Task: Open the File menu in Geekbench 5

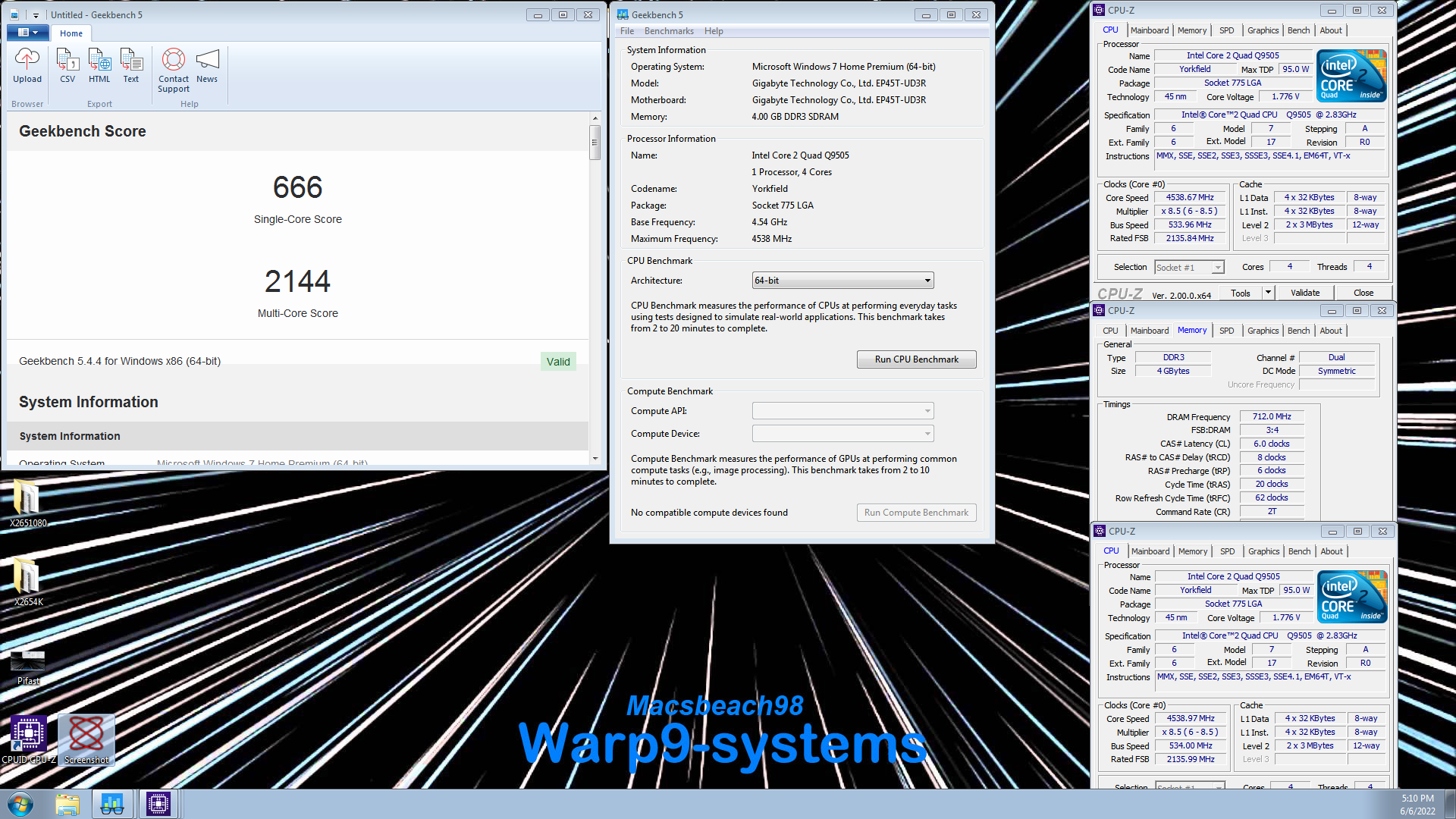Action: [x=627, y=31]
